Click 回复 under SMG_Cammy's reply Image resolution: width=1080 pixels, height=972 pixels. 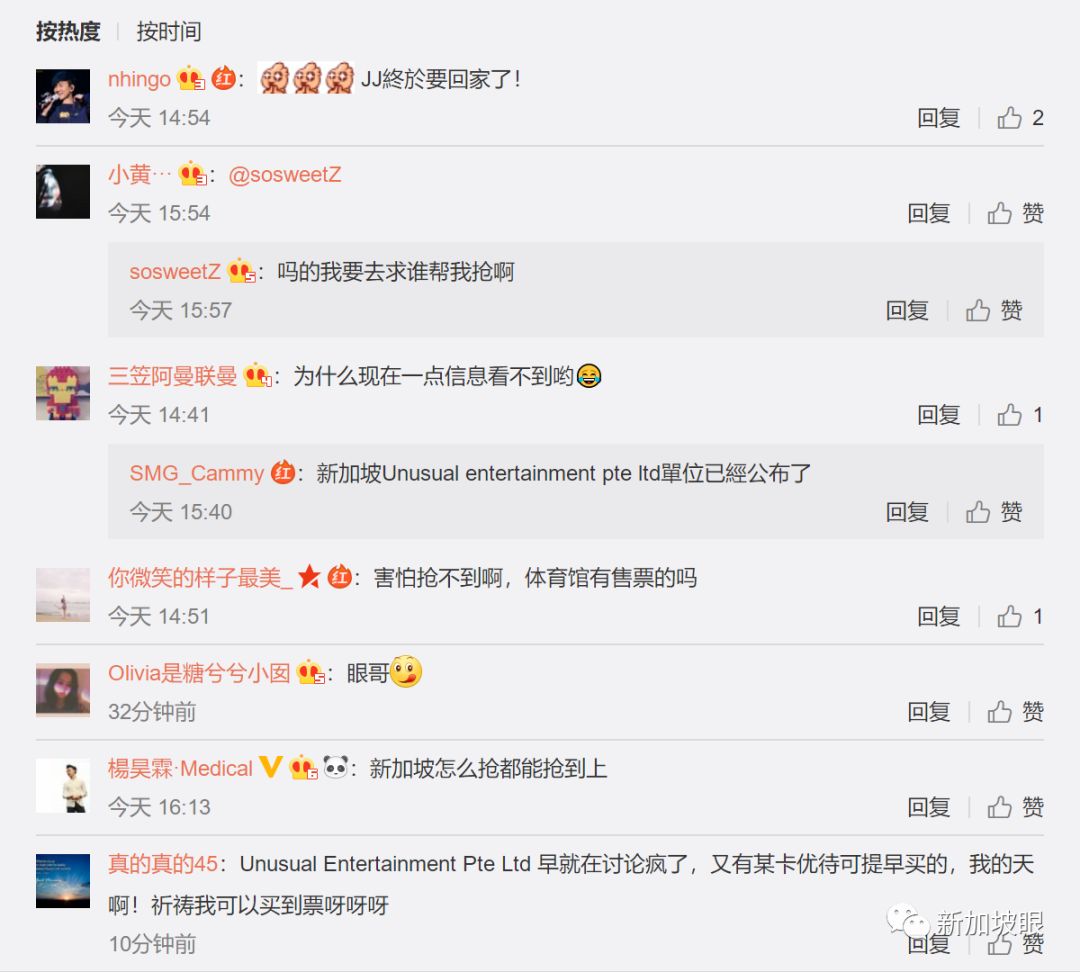click(906, 512)
